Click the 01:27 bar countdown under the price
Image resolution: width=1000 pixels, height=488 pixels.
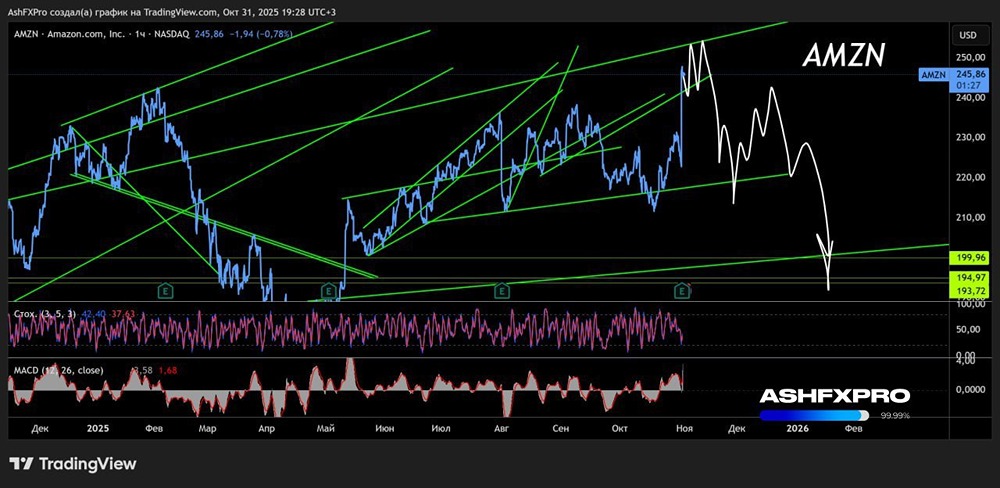968,84
